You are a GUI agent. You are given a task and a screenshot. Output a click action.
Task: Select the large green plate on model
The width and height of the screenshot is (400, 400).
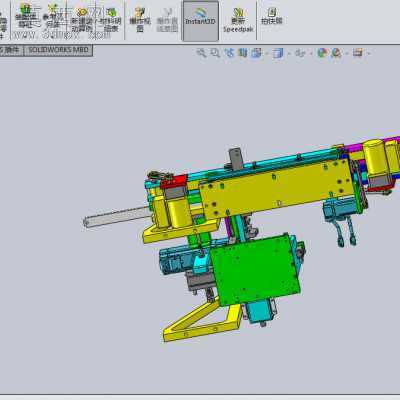tap(255, 270)
